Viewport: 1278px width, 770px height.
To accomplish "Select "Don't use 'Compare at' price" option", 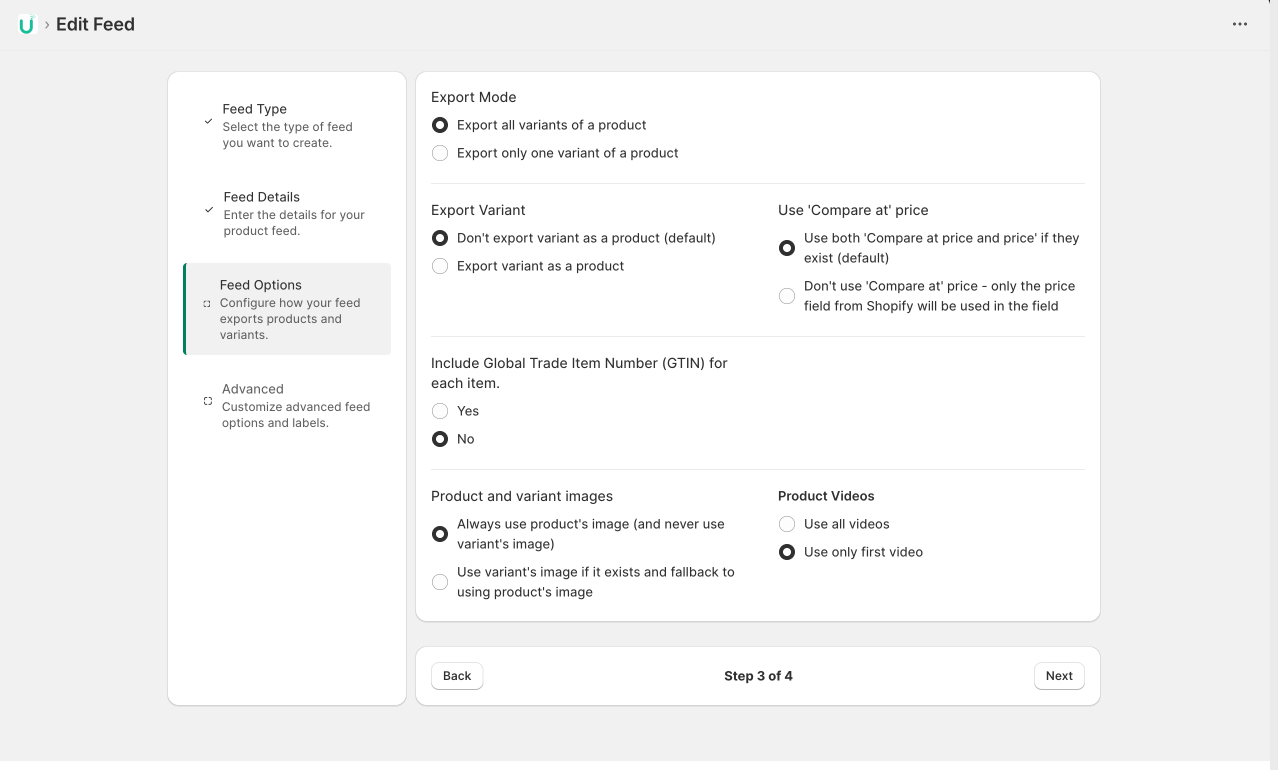I will (x=787, y=295).
